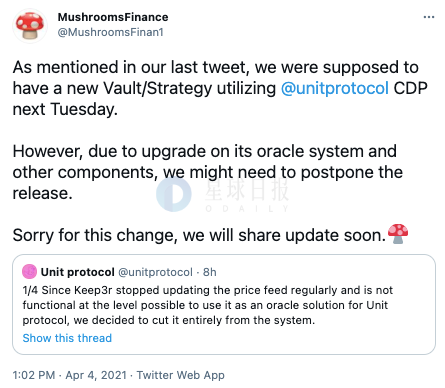Screen dimensions: 445x388
Task: Click Show this thread link
Action: 67,338
